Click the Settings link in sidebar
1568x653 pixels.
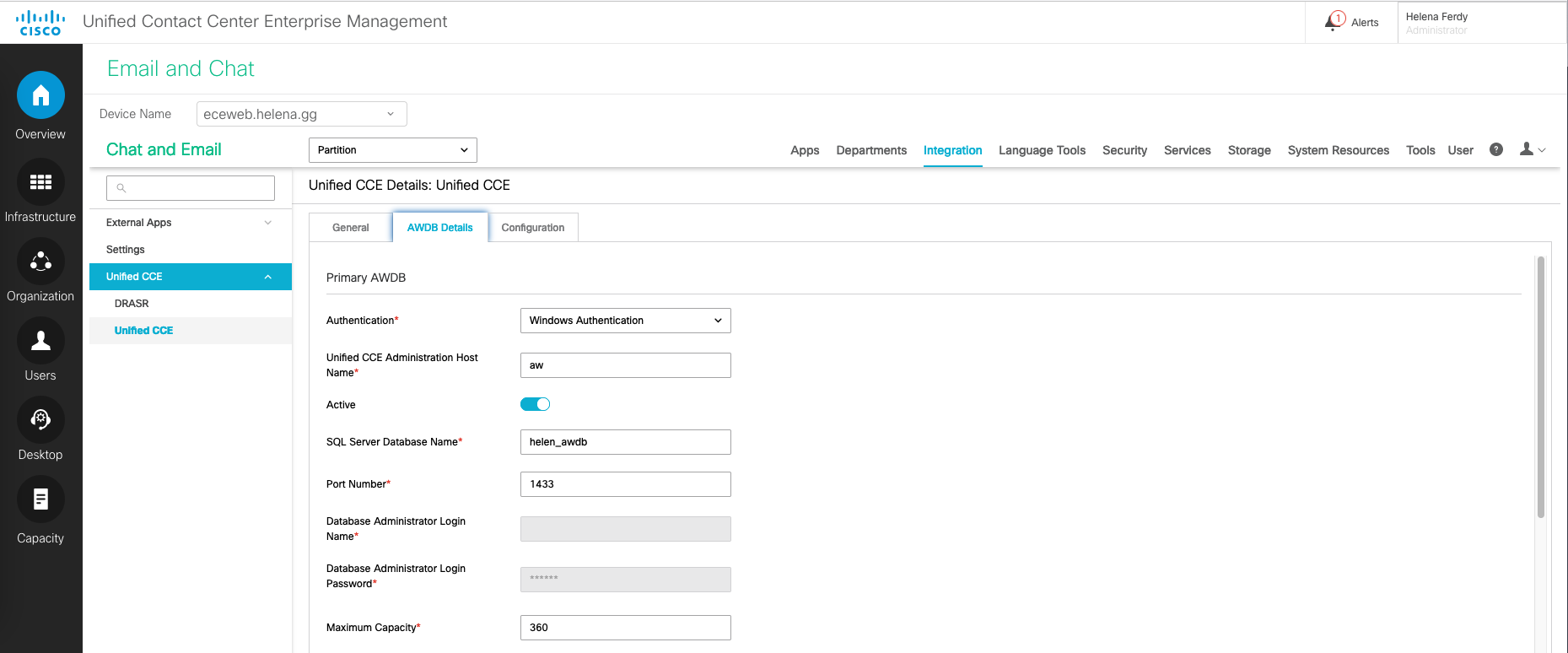[x=126, y=250]
